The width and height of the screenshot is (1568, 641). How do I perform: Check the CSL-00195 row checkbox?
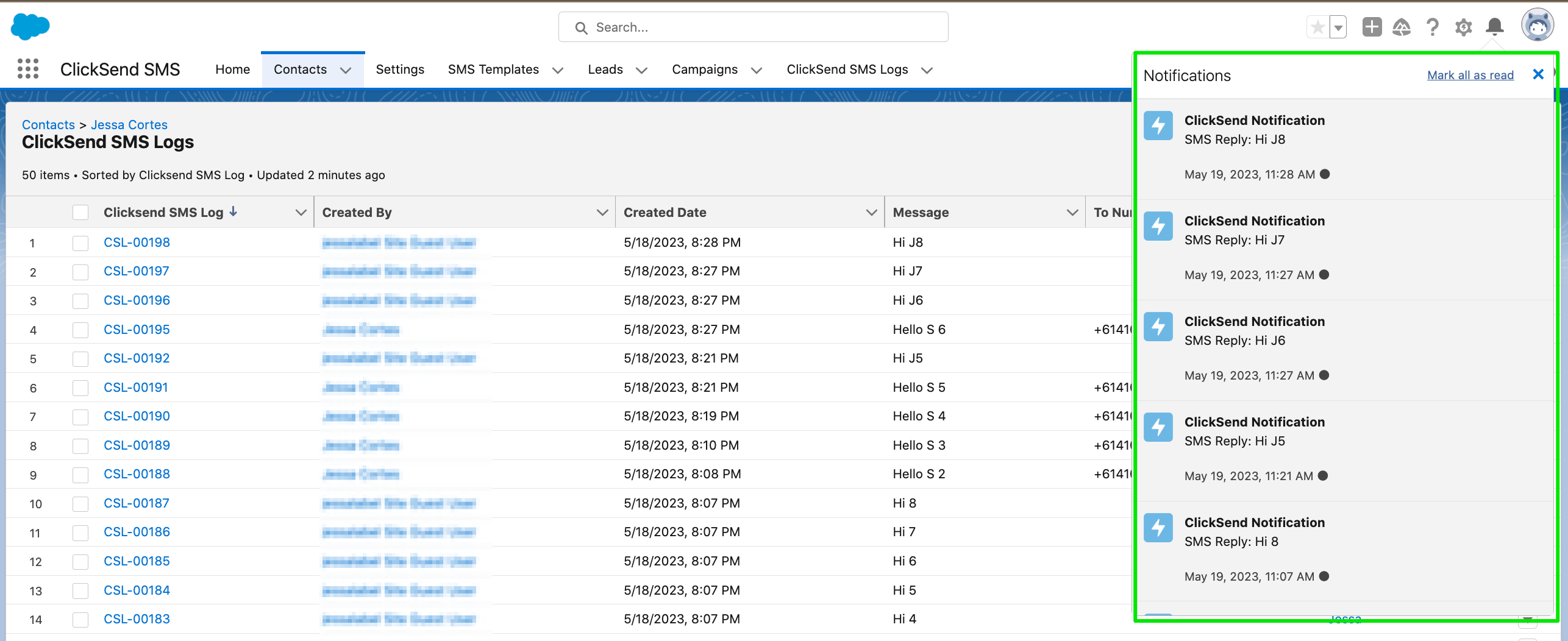(x=80, y=330)
